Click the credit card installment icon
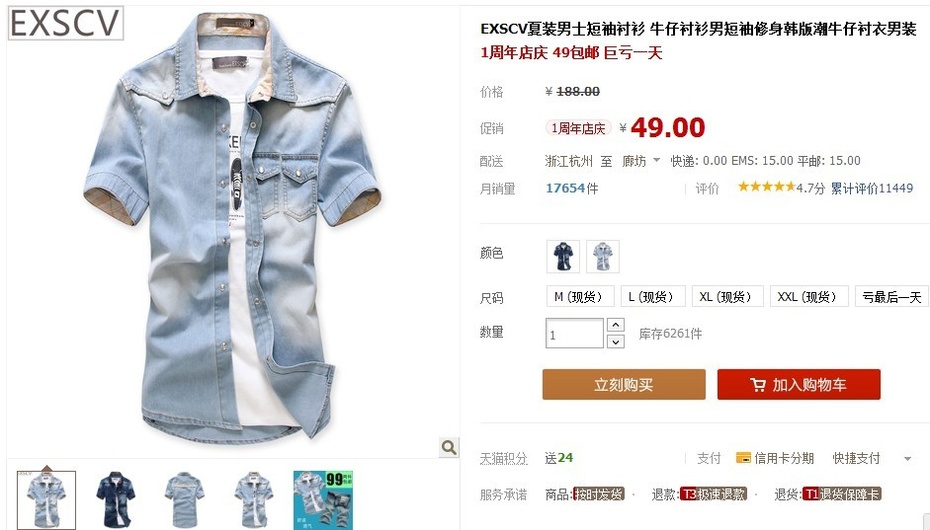Screen dimensions: 930x530 [x=743, y=458]
